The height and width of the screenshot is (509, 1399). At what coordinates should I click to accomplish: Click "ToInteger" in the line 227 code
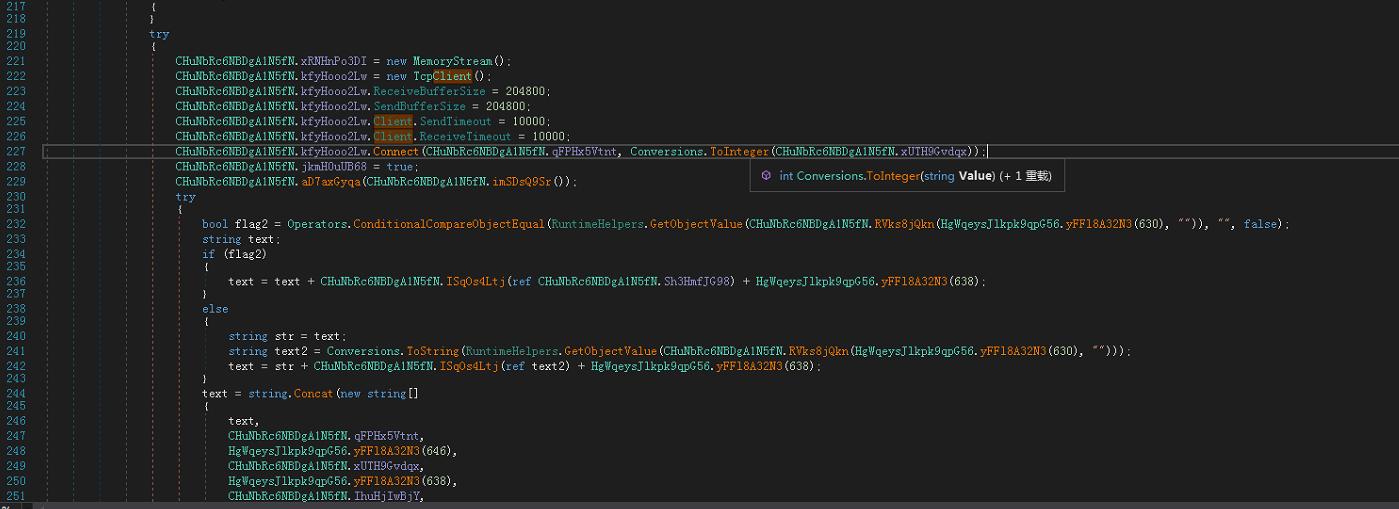click(739, 151)
